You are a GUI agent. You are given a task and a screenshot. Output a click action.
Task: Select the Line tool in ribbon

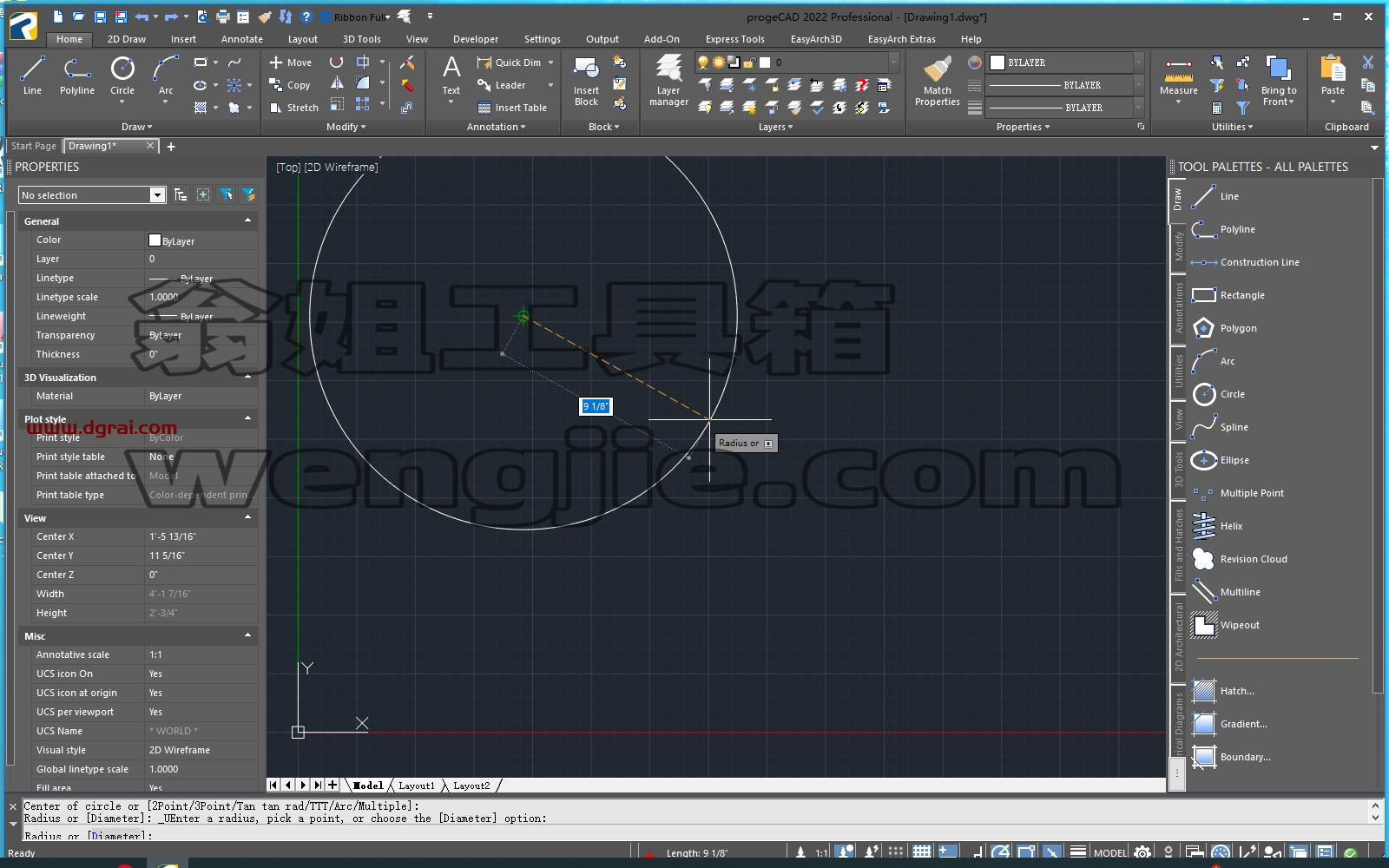[32, 76]
